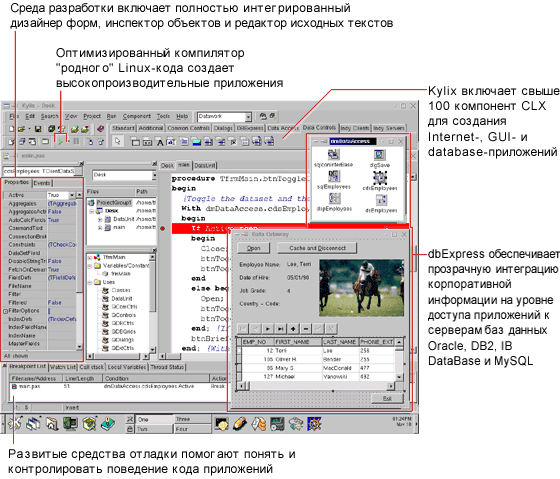Click the Cache and Disconnect button
This screenshot has height=479, width=560.
318,248
